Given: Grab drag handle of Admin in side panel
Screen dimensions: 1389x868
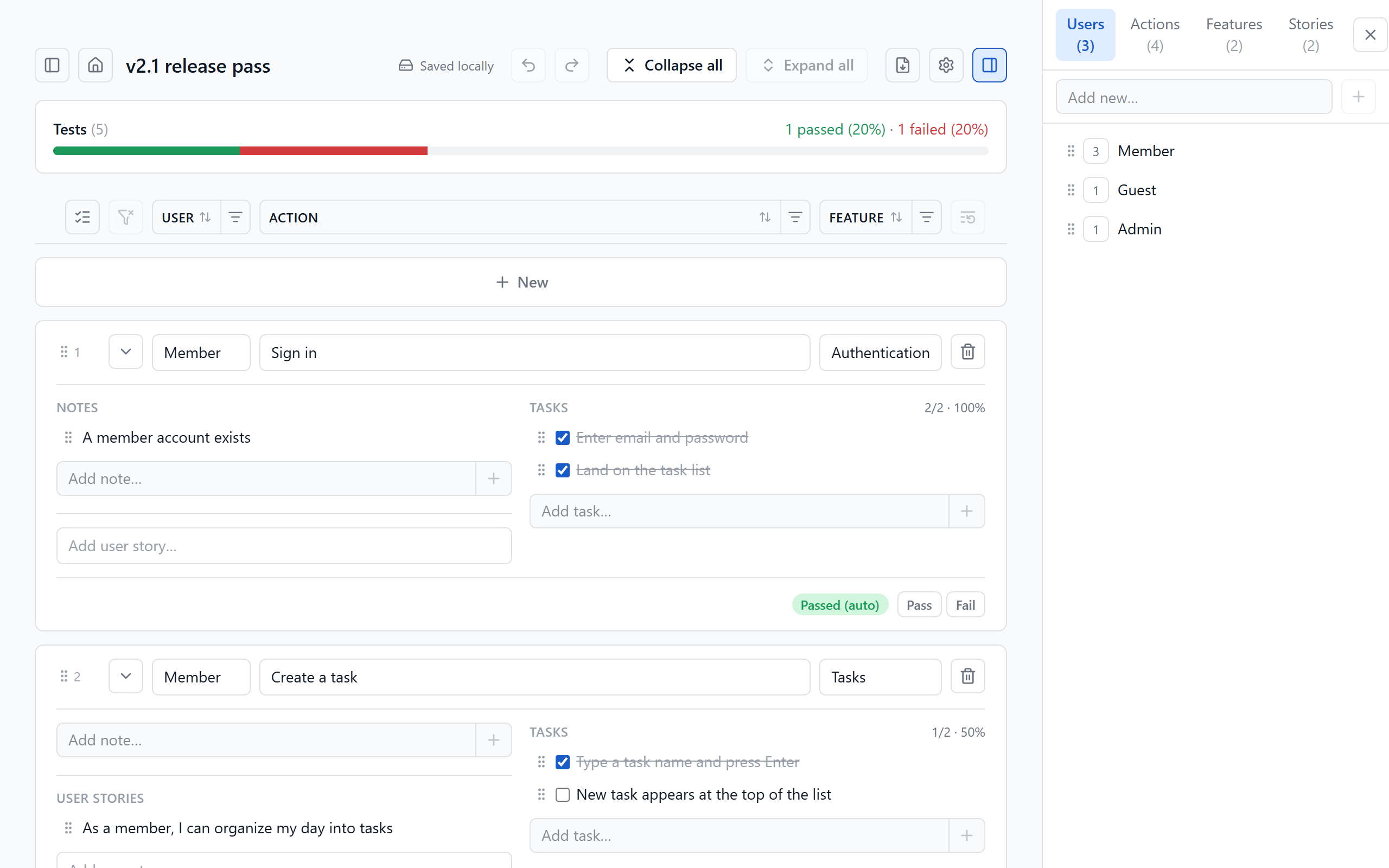Looking at the screenshot, I should pyautogui.click(x=1071, y=229).
